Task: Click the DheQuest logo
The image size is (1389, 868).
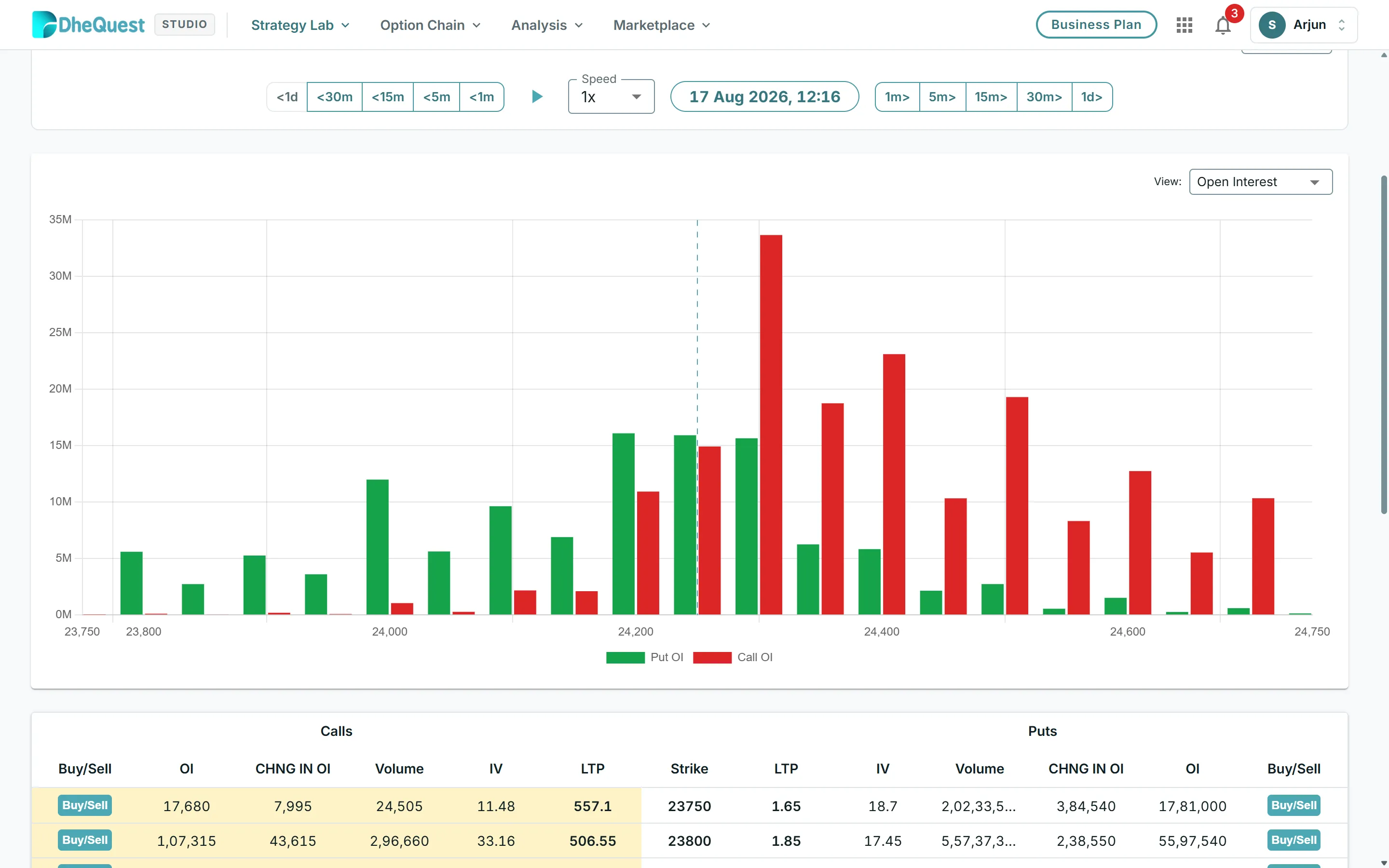Action: (x=88, y=25)
